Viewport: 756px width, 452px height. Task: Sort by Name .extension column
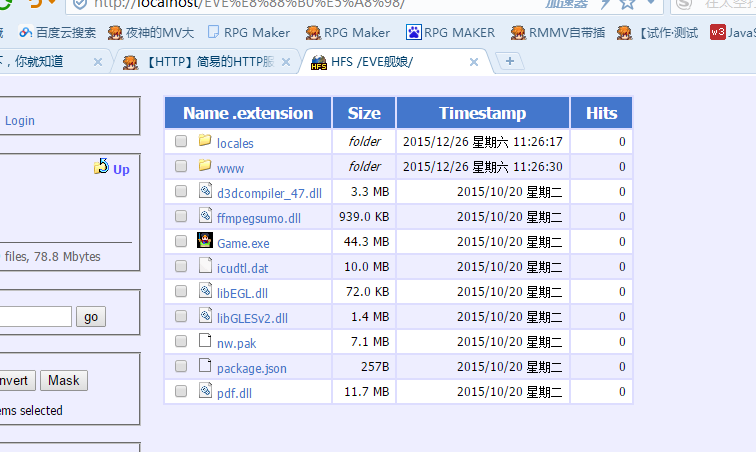pyautogui.click(x=248, y=113)
